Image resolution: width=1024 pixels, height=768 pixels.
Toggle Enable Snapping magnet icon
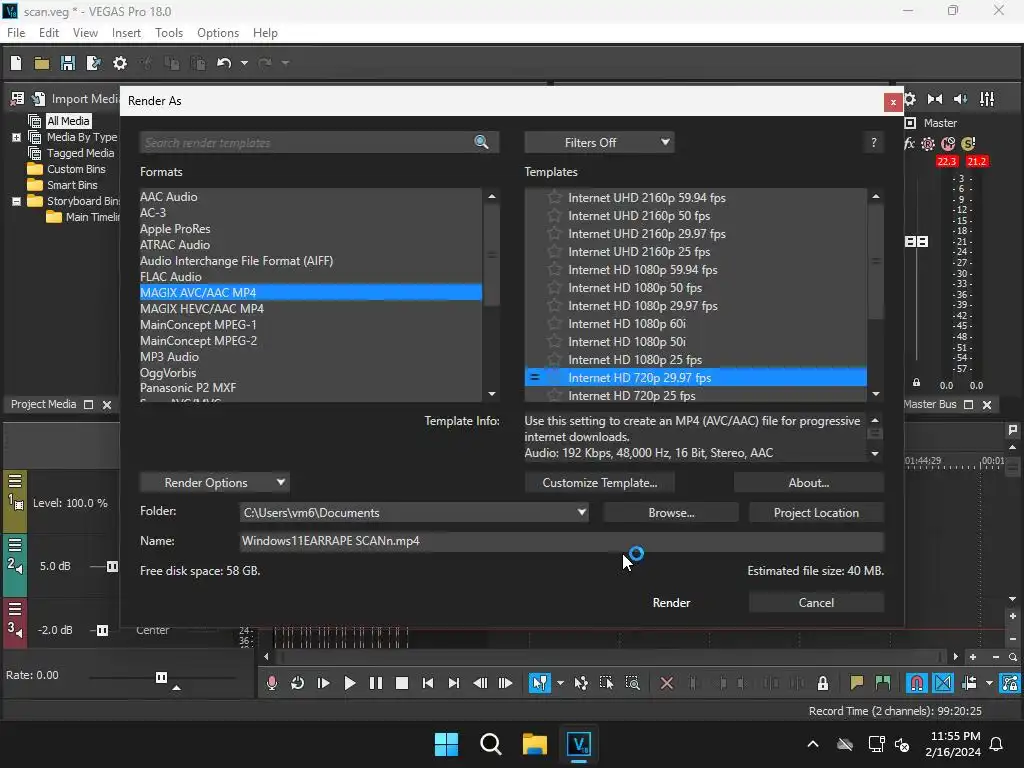(x=917, y=683)
